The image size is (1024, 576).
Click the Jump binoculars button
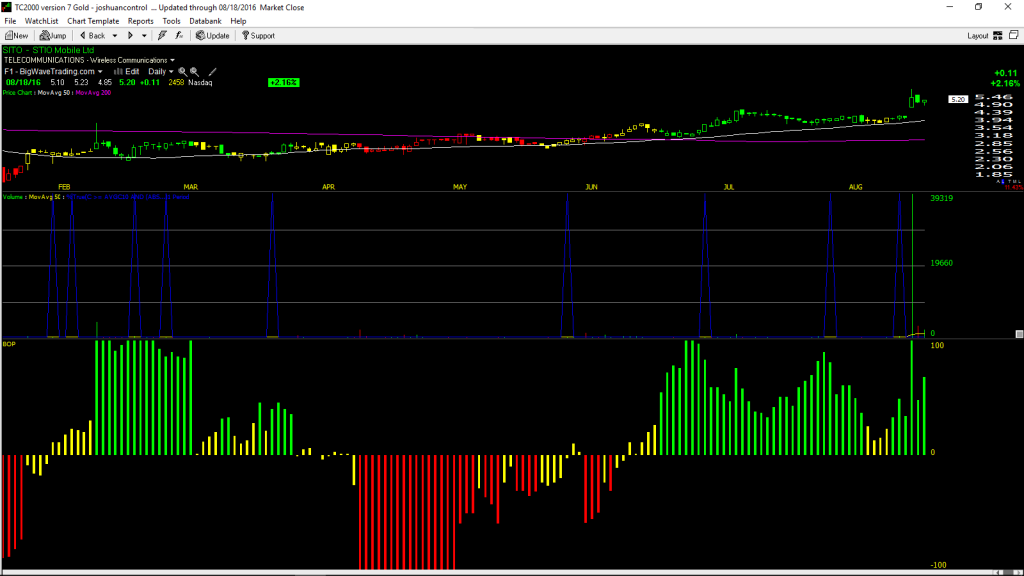point(53,36)
